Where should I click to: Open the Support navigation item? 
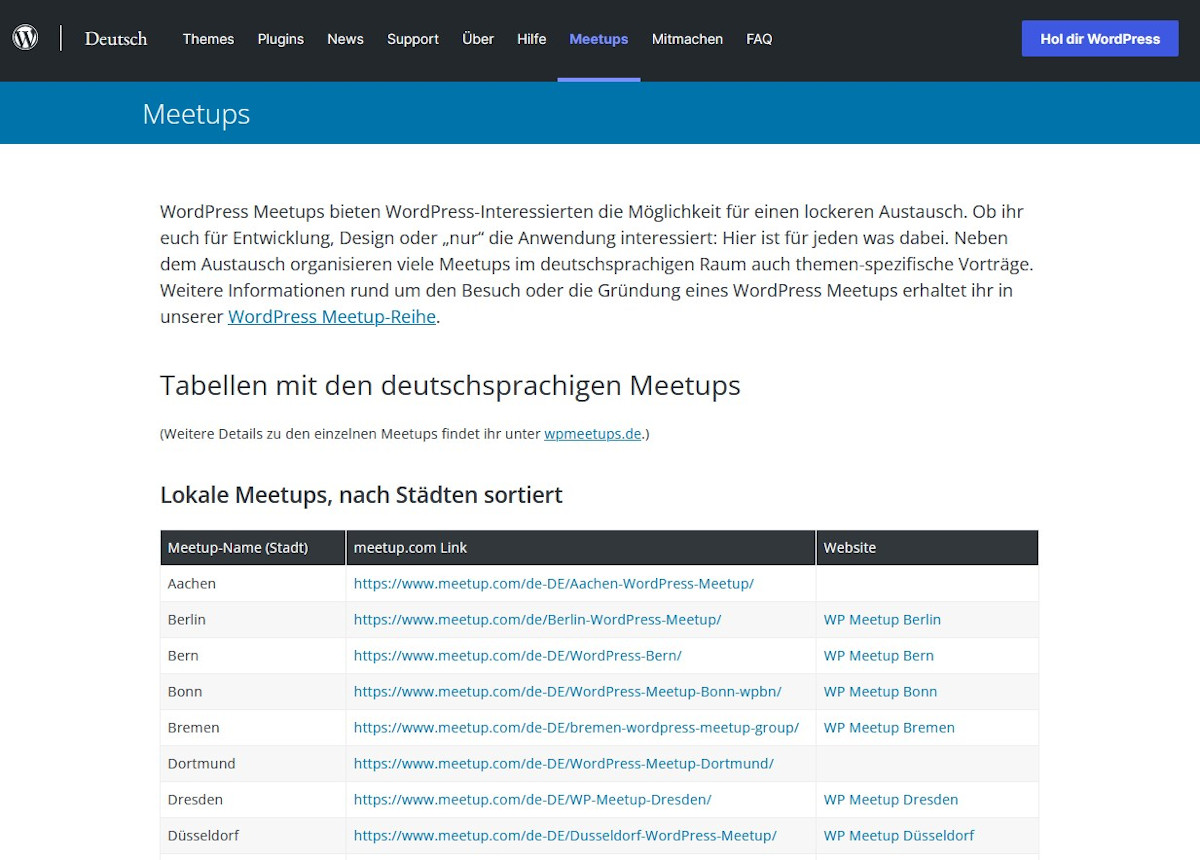pos(413,39)
